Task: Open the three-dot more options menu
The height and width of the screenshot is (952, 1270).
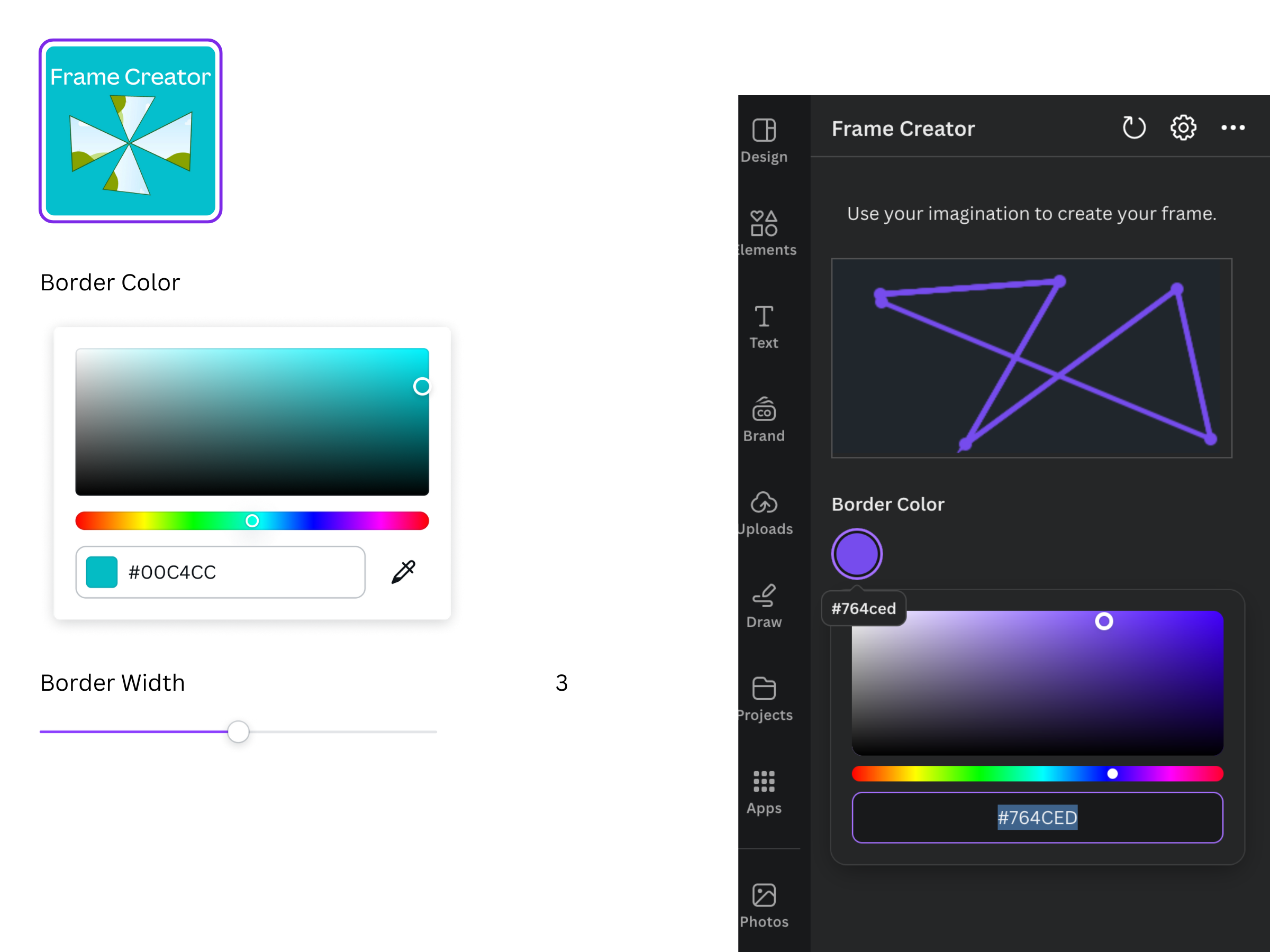Action: pyautogui.click(x=1232, y=127)
